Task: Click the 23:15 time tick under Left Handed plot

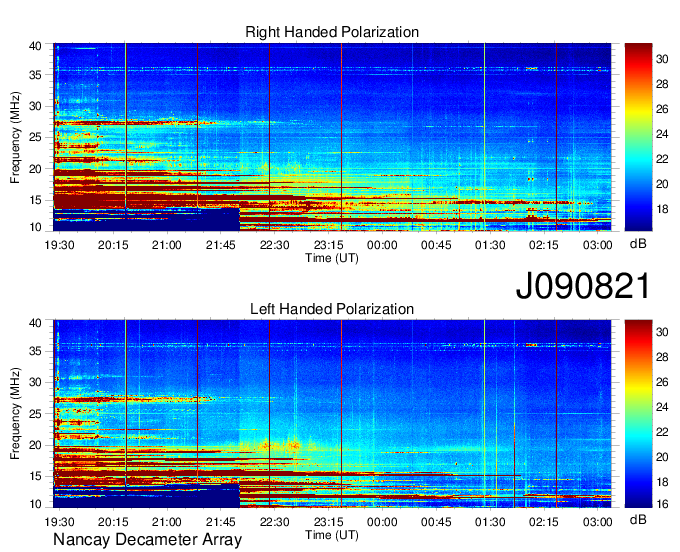Action: (328, 522)
